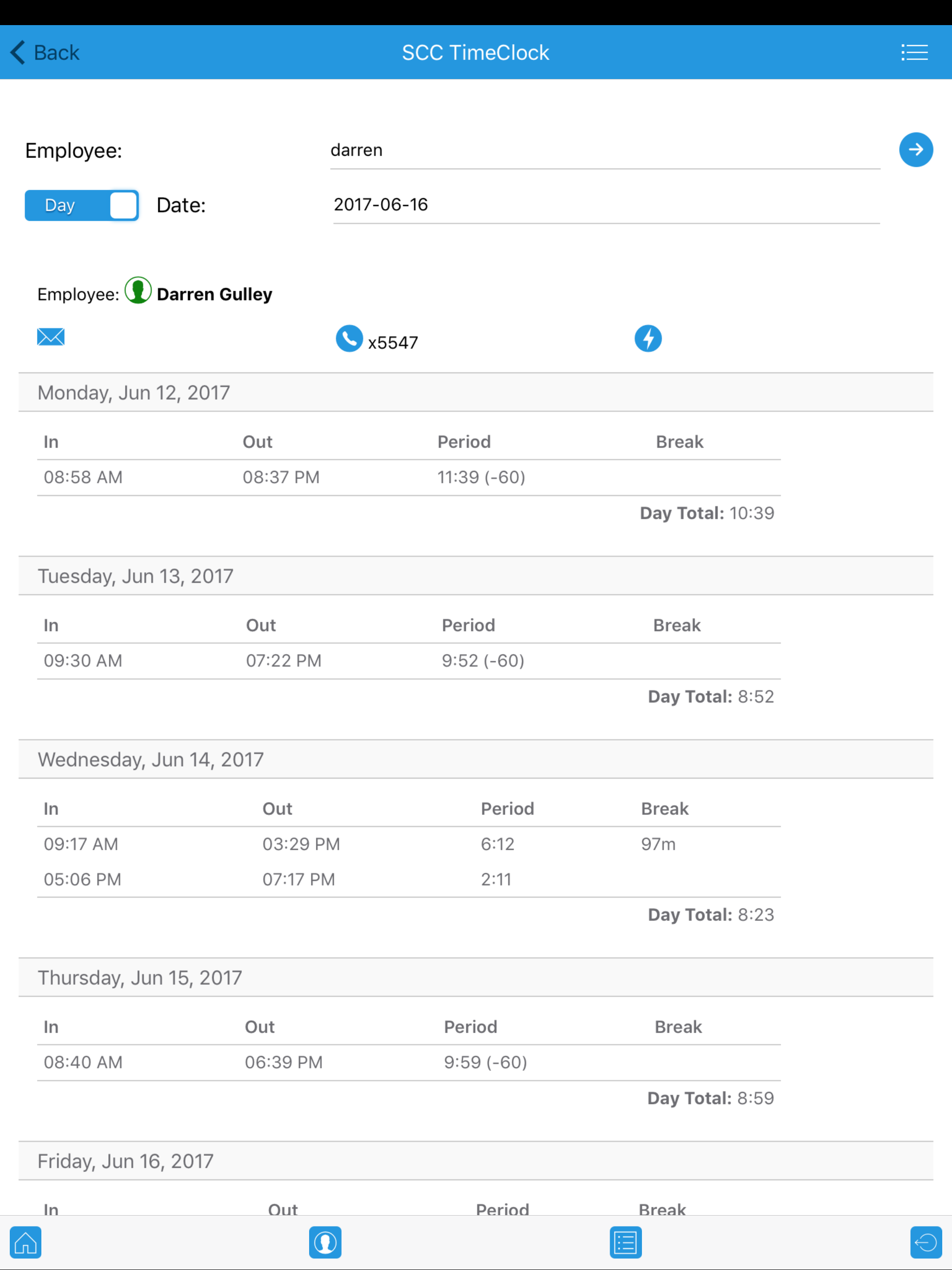Open employee profile icon in bottom bar
The width and height of the screenshot is (952, 1270).
pyautogui.click(x=325, y=1243)
